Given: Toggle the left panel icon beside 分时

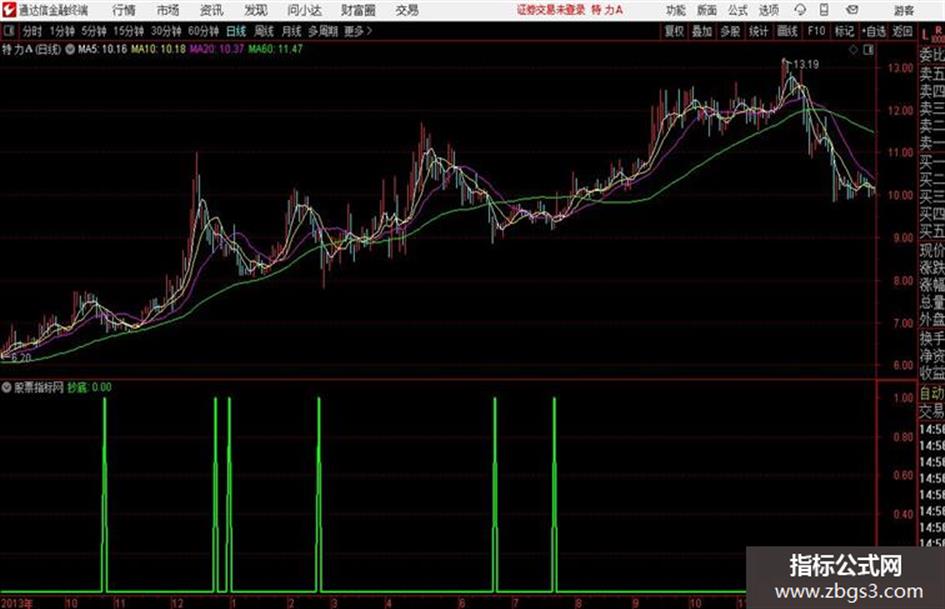Looking at the screenshot, I should 9,31.
